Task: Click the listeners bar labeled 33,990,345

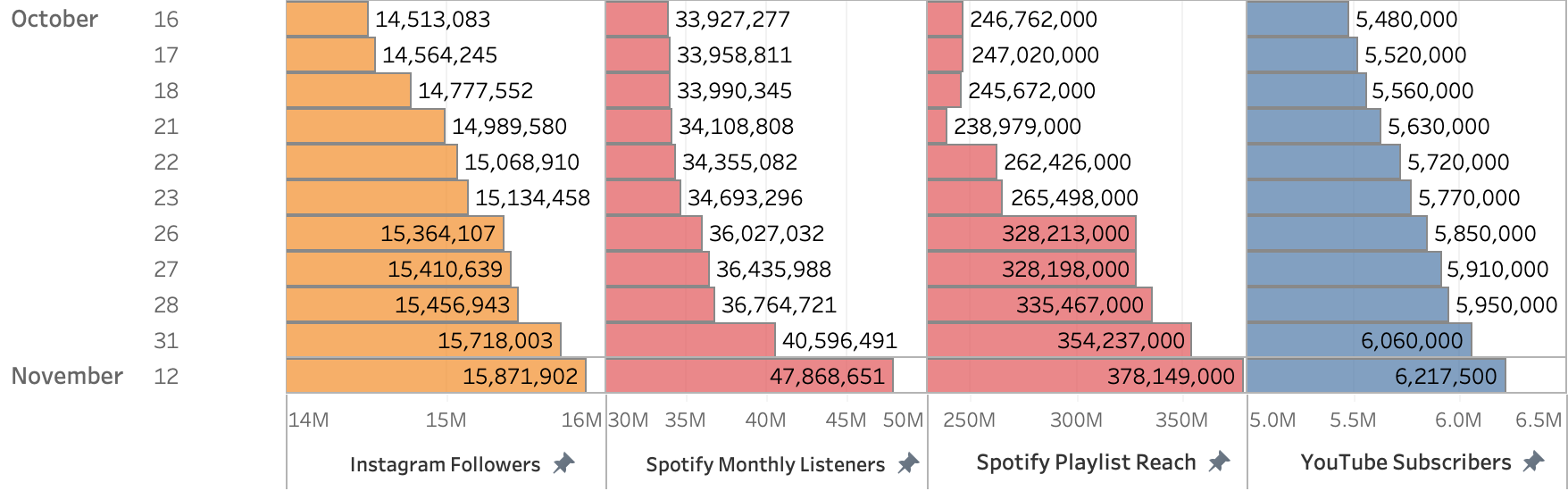Action: click(x=638, y=90)
